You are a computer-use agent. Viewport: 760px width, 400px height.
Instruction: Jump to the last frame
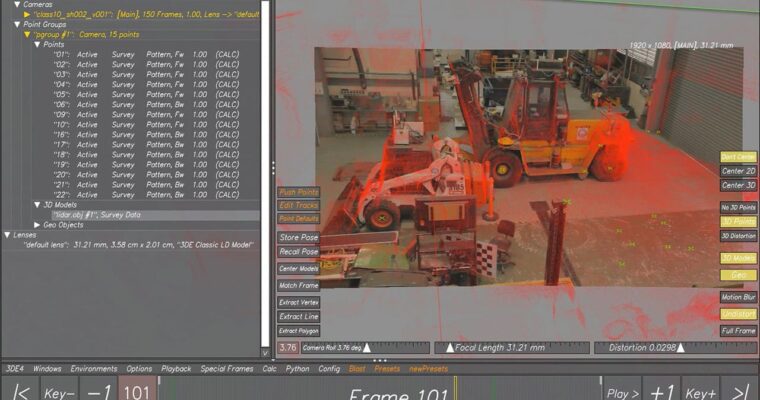(738, 391)
